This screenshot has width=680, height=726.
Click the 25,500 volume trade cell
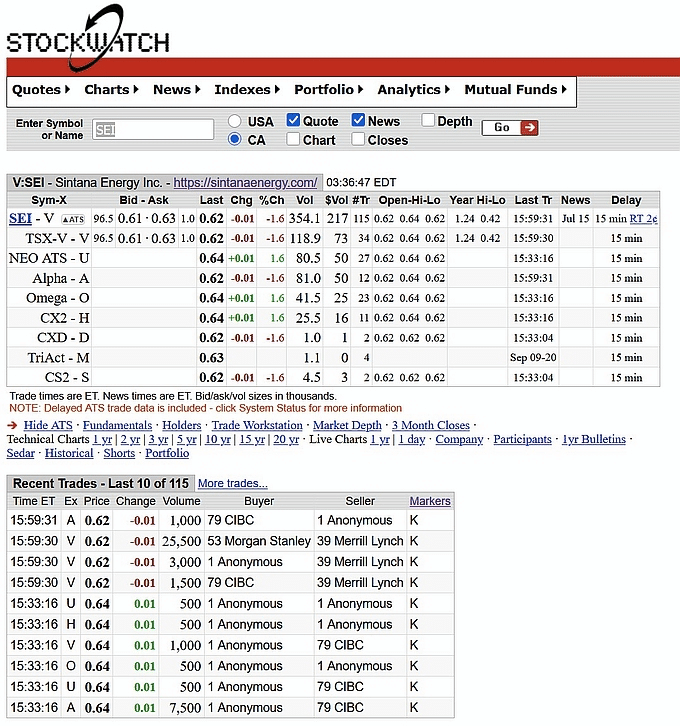coord(181,541)
